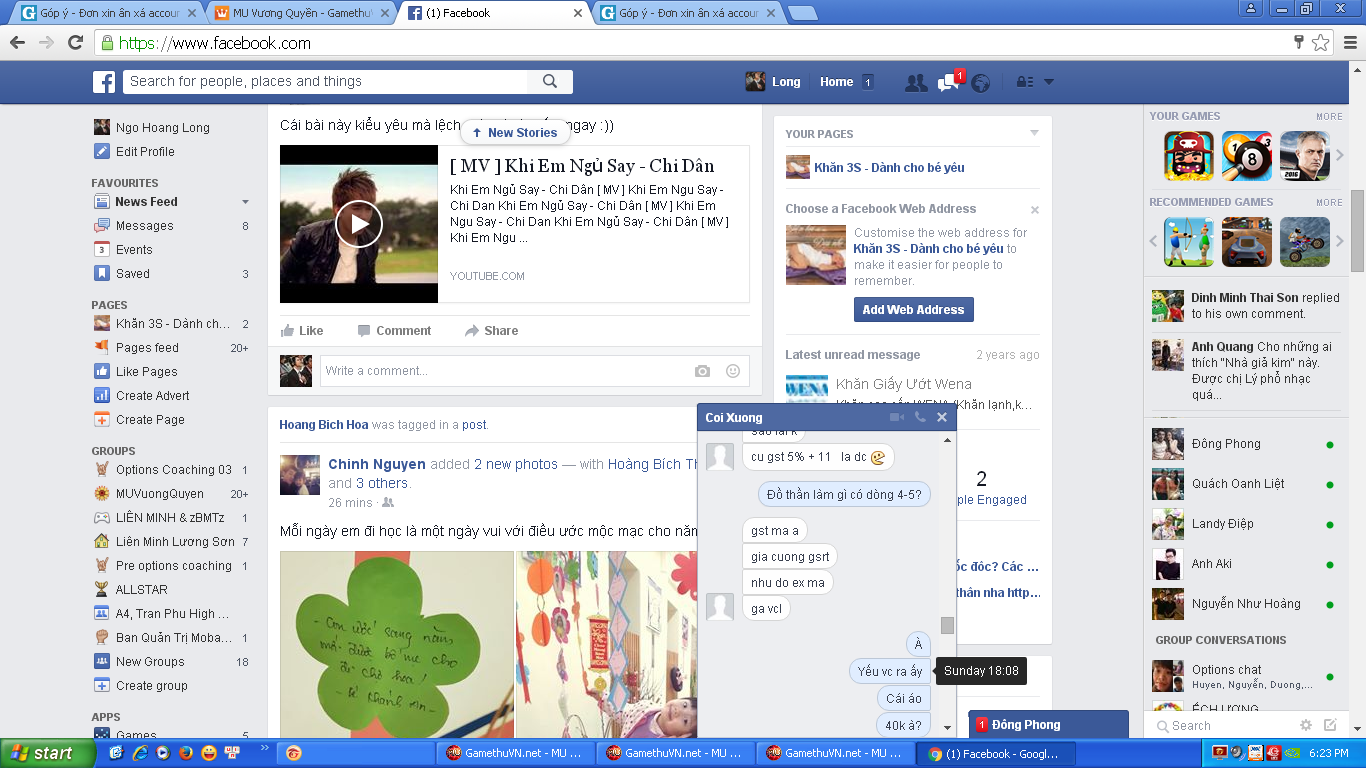This screenshot has width=1366, height=768.
Task: Open Khăn 3S - Dành cho bé yêu page
Action: pyautogui.click(x=889, y=168)
